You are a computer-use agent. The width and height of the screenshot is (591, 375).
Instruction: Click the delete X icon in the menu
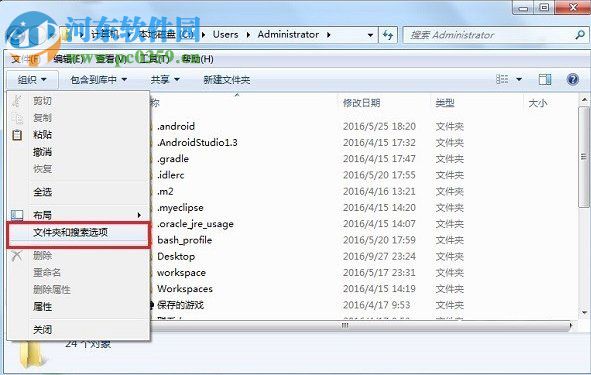(x=17, y=256)
